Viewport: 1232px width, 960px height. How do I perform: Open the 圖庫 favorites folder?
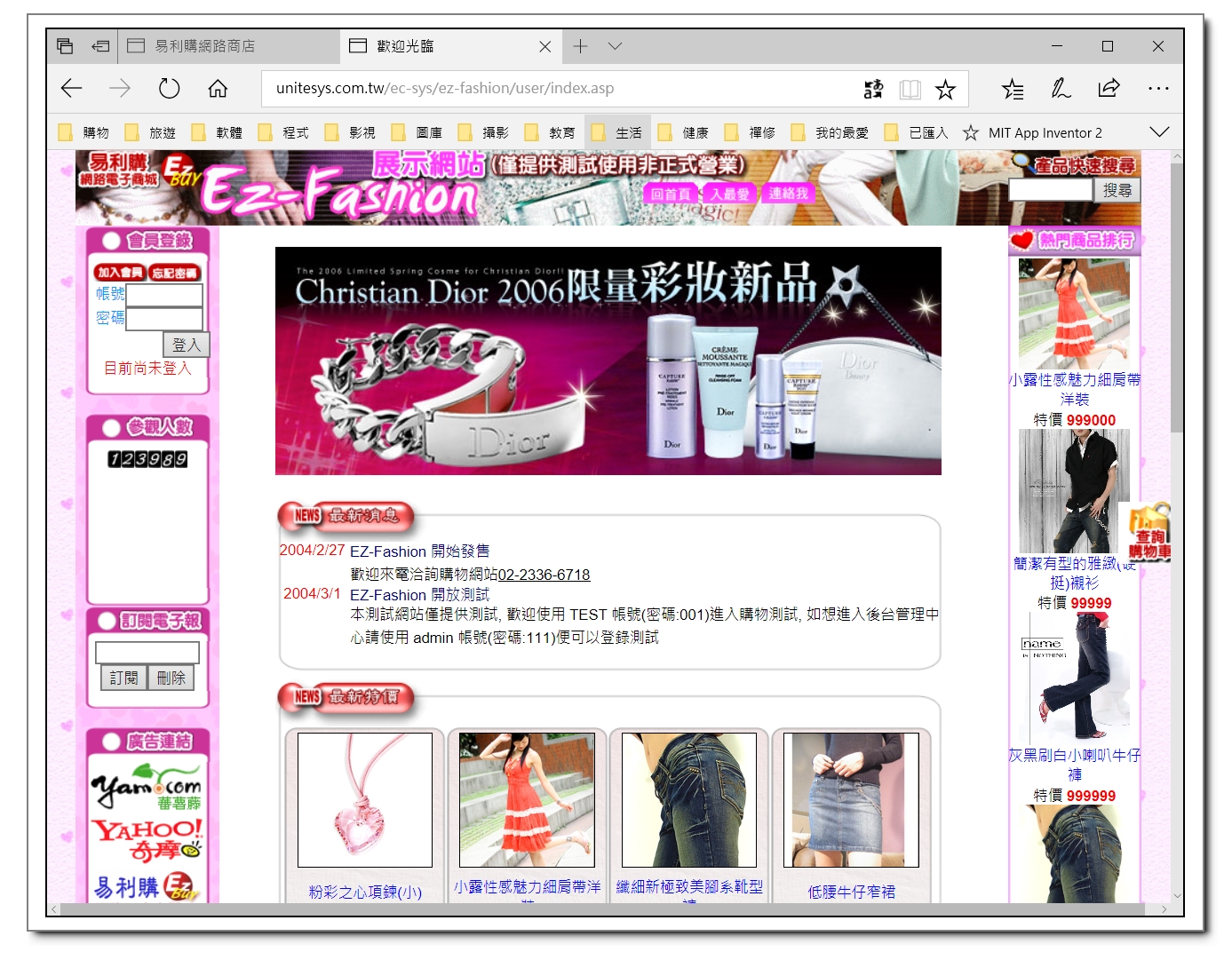[417, 133]
